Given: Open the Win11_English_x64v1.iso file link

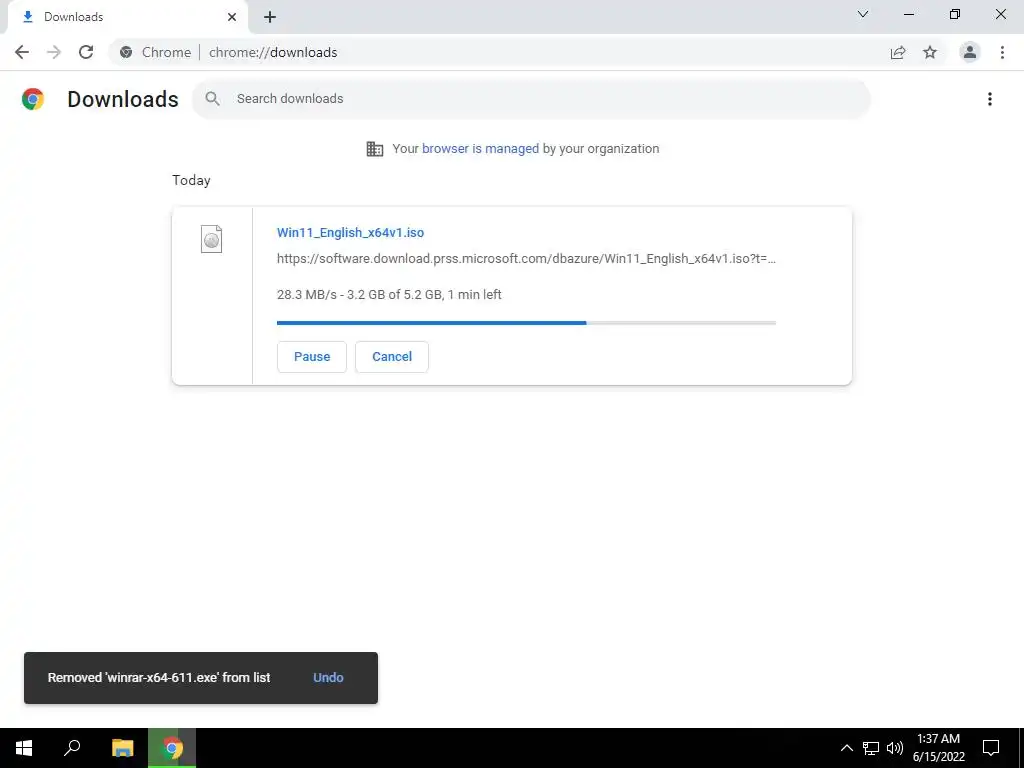Looking at the screenshot, I should [350, 232].
